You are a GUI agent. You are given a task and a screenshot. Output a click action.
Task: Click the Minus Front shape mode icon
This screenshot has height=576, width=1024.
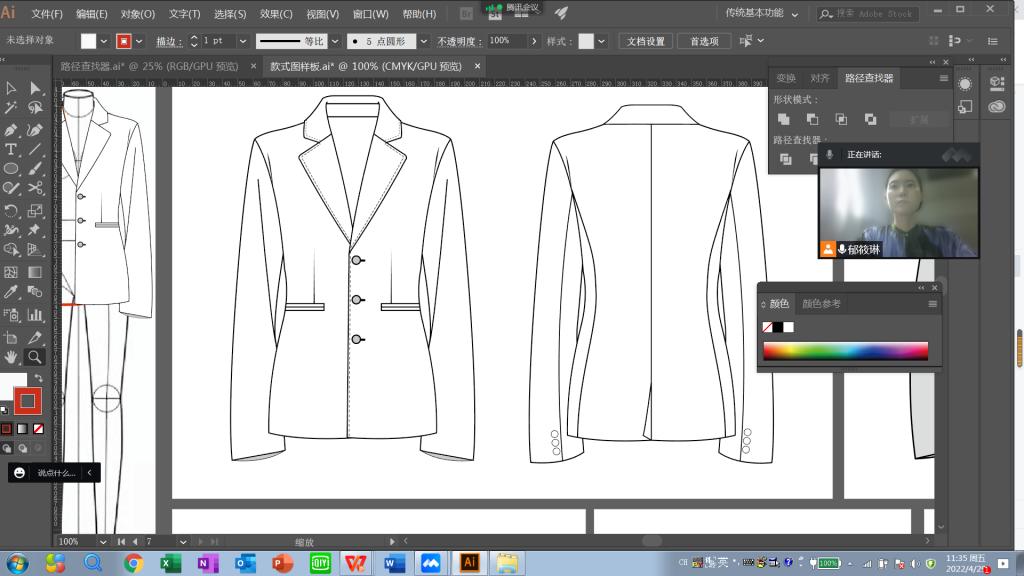(812, 119)
